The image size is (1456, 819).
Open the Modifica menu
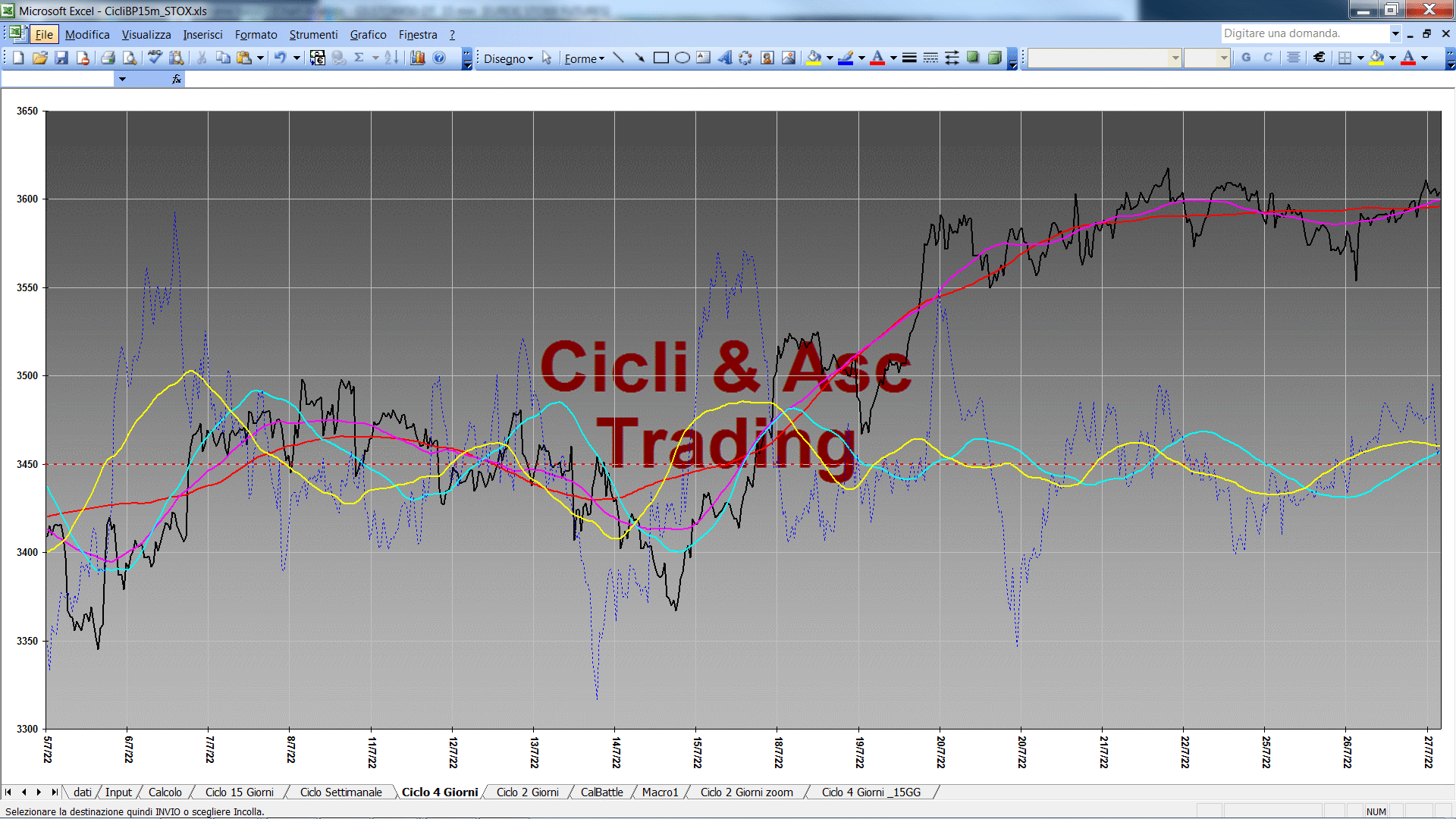coord(87,35)
